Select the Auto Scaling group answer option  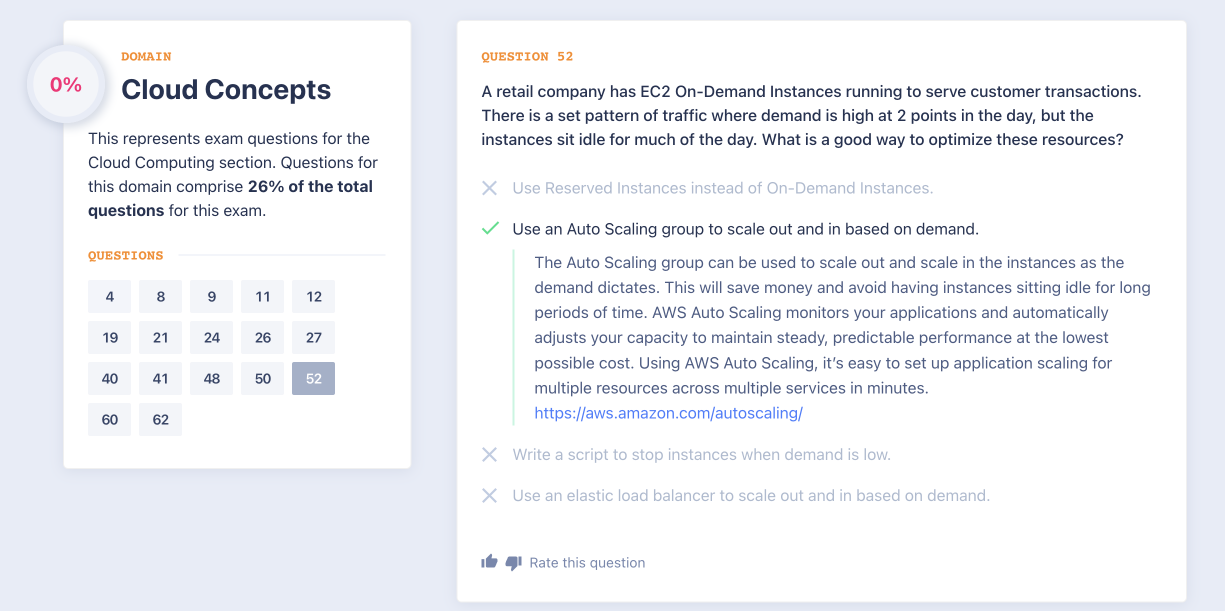[x=745, y=229]
